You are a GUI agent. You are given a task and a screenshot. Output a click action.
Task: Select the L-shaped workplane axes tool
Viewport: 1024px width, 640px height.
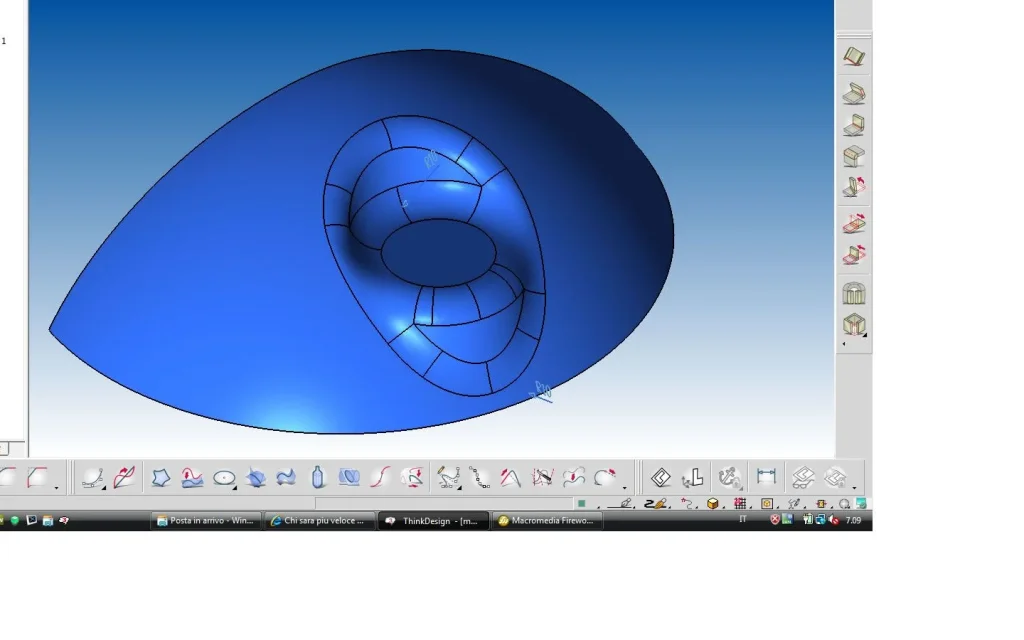click(693, 477)
